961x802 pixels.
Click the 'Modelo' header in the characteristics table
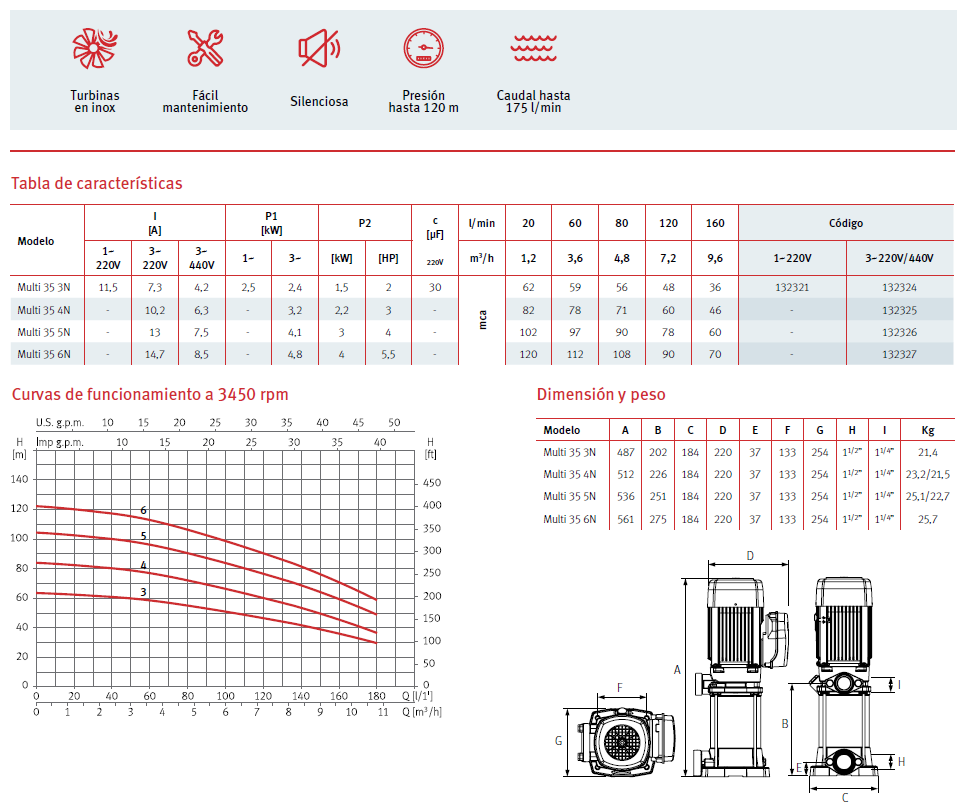pos(36,241)
